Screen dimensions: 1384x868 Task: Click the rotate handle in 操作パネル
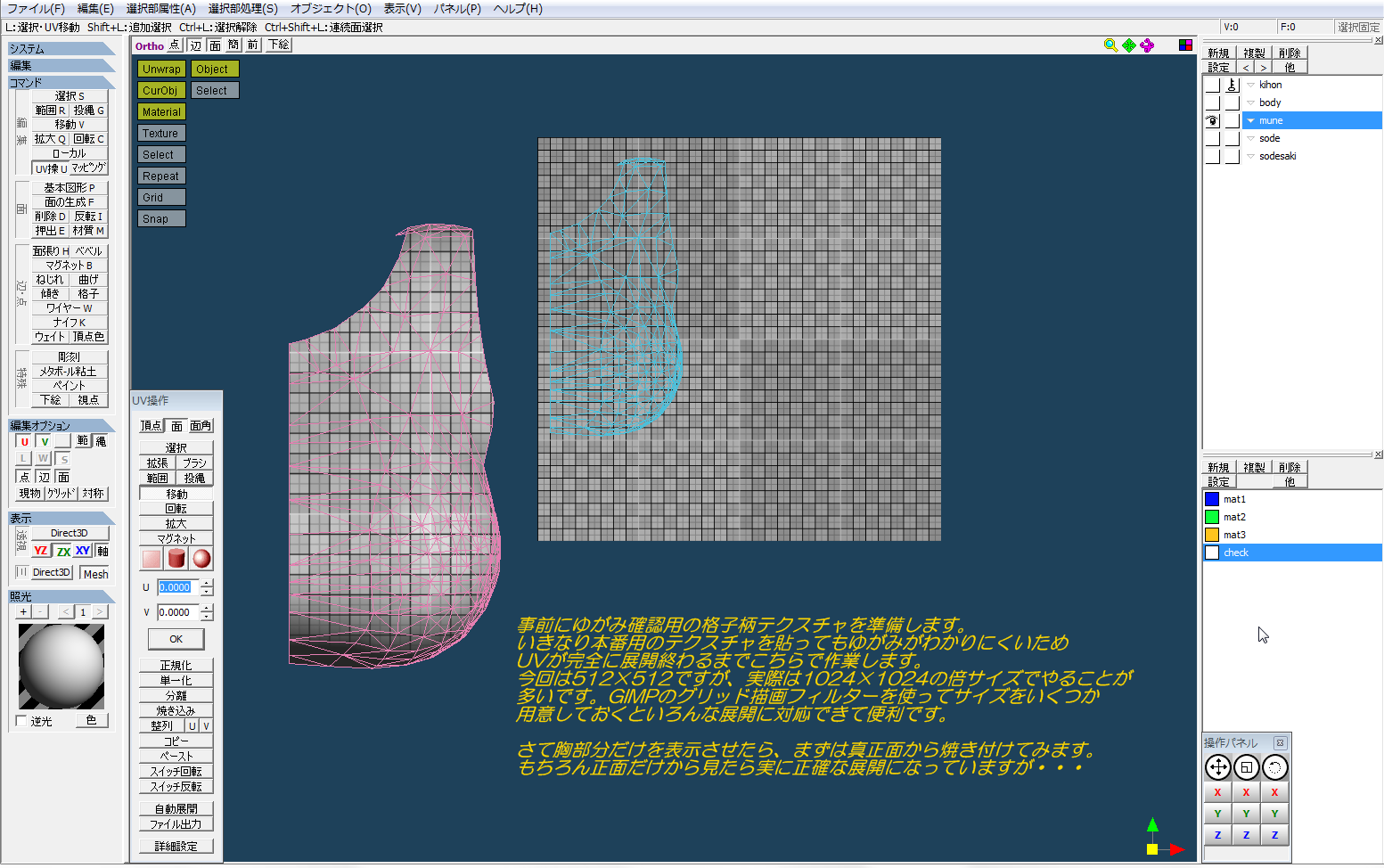[1274, 767]
